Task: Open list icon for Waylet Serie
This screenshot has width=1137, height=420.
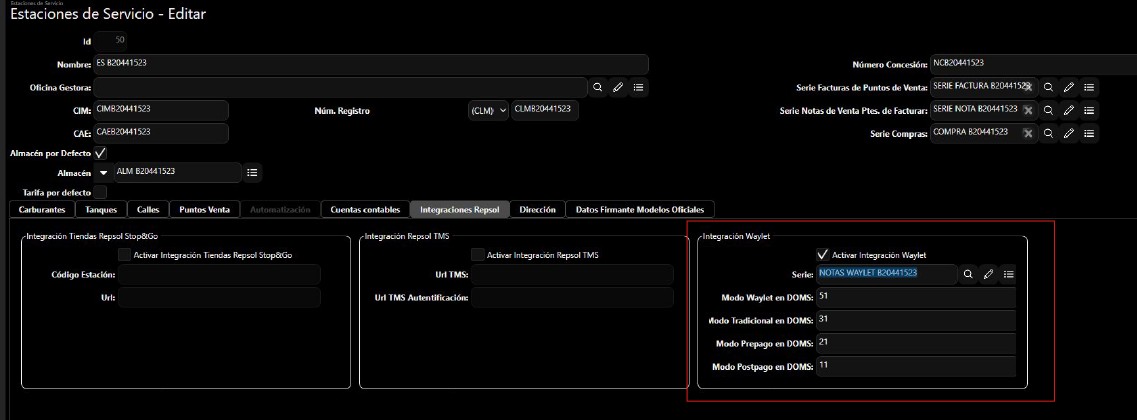Action: tap(1009, 274)
